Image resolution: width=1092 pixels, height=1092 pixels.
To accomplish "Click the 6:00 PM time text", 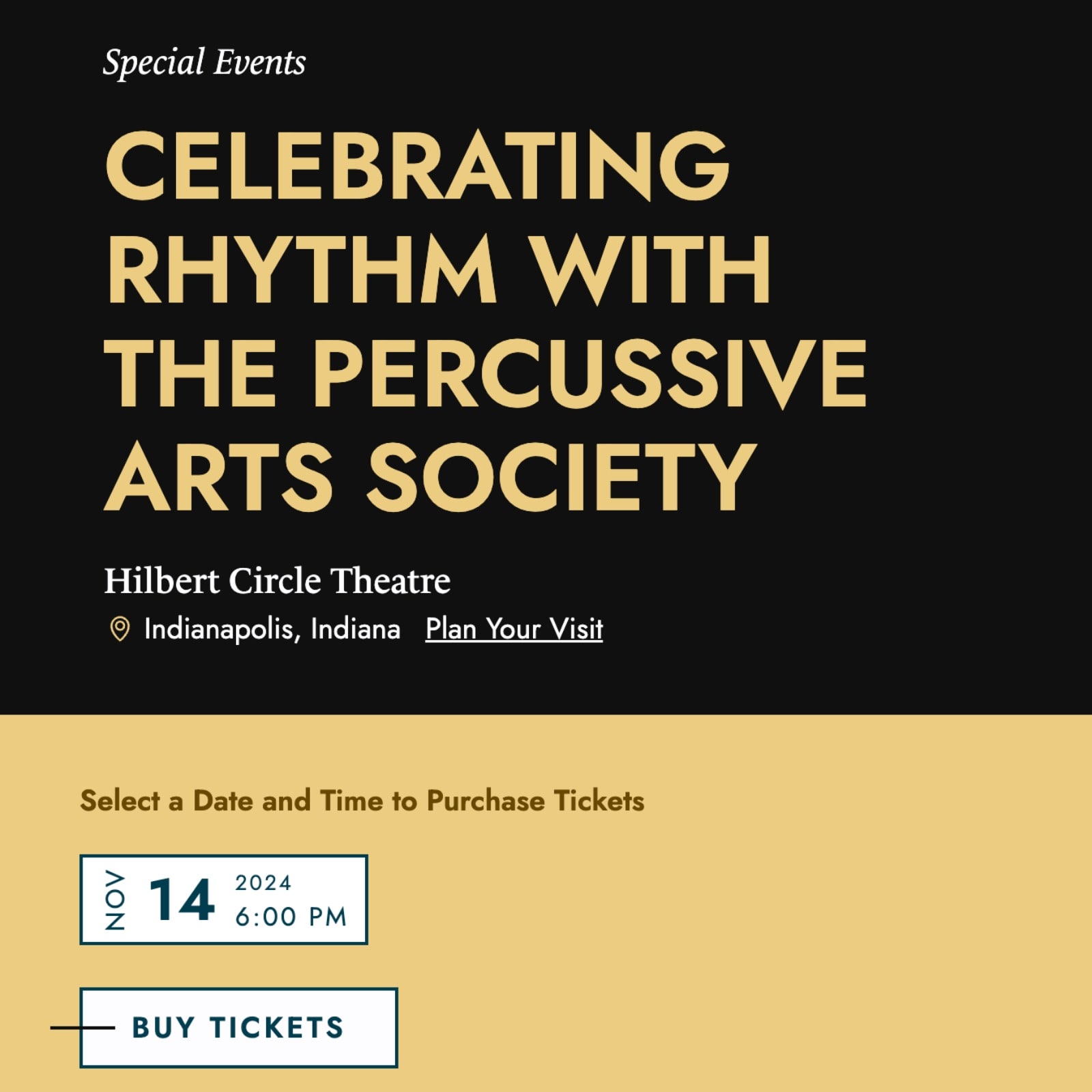I will tap(291, 917).
